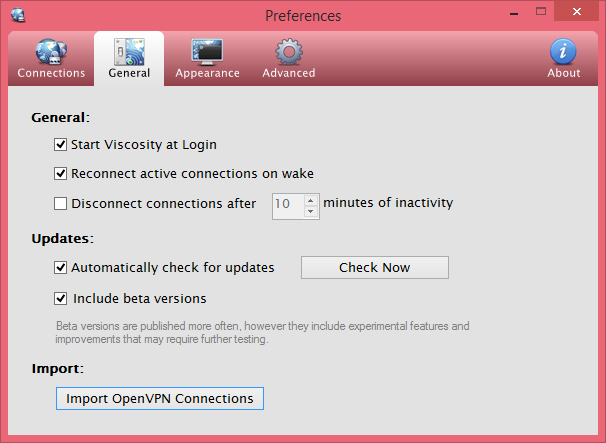Viewport: 606px width, 443px height.
Task: Click the Check Now button
Action: tap(375, 268)
